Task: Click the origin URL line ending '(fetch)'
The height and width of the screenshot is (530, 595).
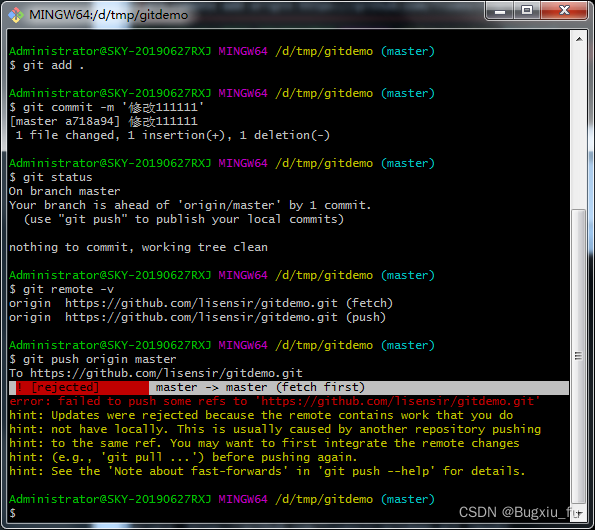Action: 201,304
